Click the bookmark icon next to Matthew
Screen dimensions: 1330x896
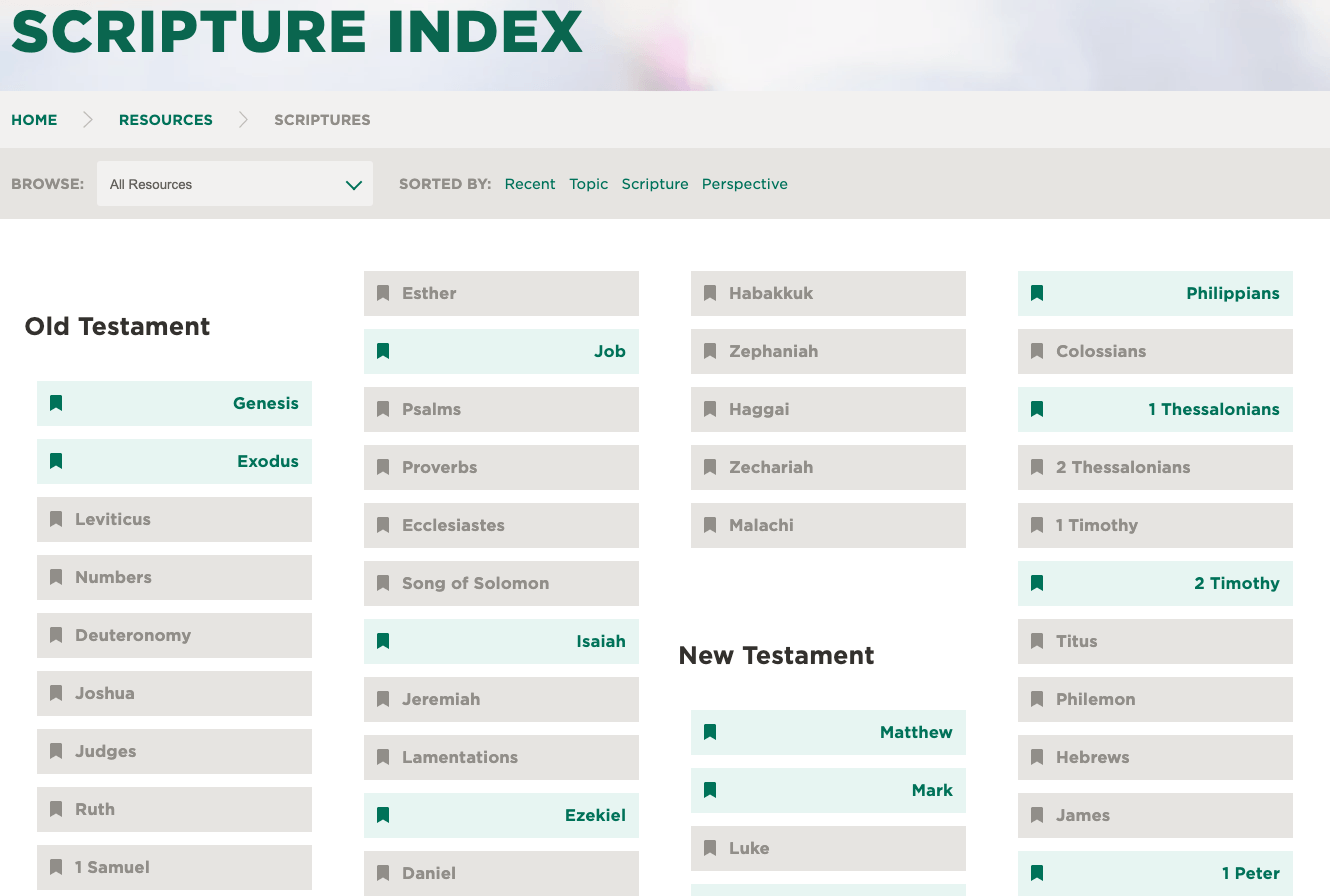[710, 732]
